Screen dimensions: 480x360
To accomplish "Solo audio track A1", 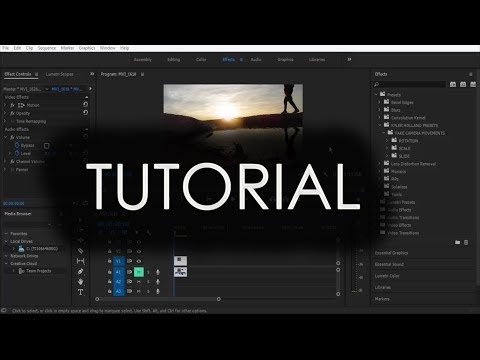I will point(148,272).
